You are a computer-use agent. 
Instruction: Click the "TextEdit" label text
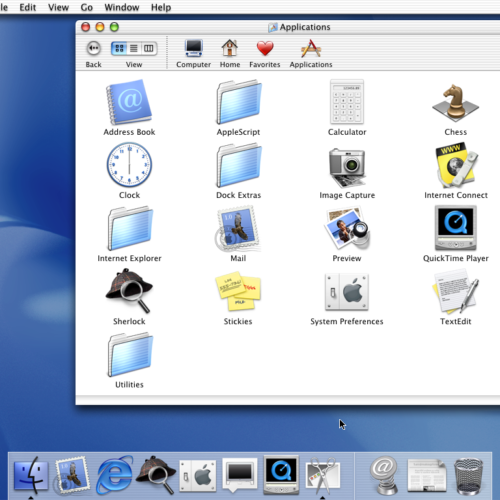[x=455, y=321]
